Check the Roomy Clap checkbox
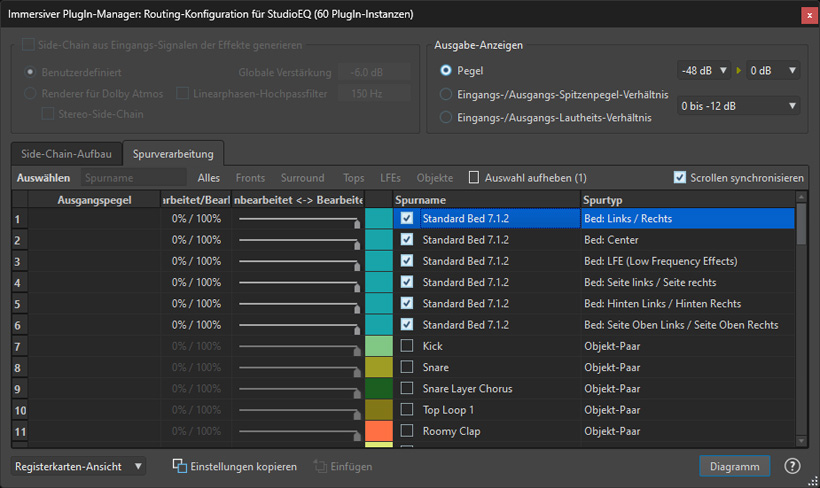Viewport: 820px width, 488px height. [x=406, y=431]
